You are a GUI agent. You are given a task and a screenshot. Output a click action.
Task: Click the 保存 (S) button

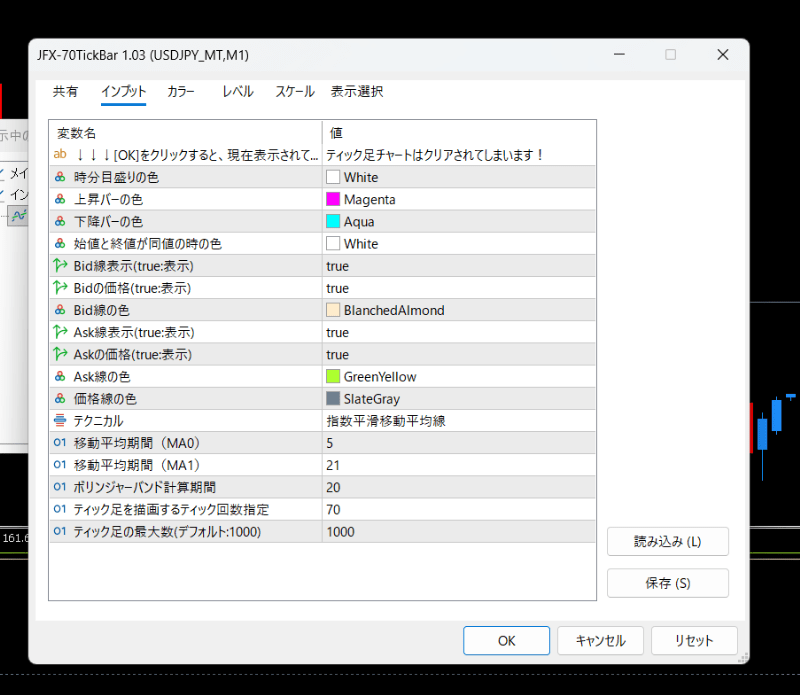(x=668, y=583)
